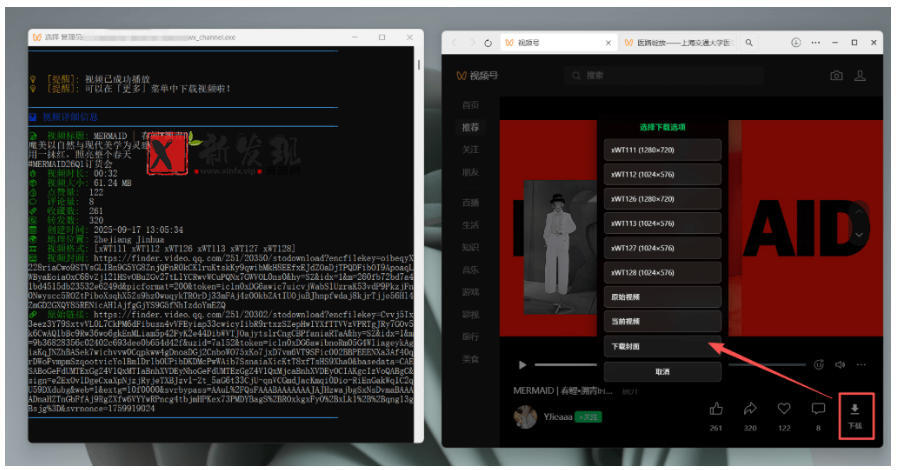
Task: Click browser forward arrow
Action: 472,43
